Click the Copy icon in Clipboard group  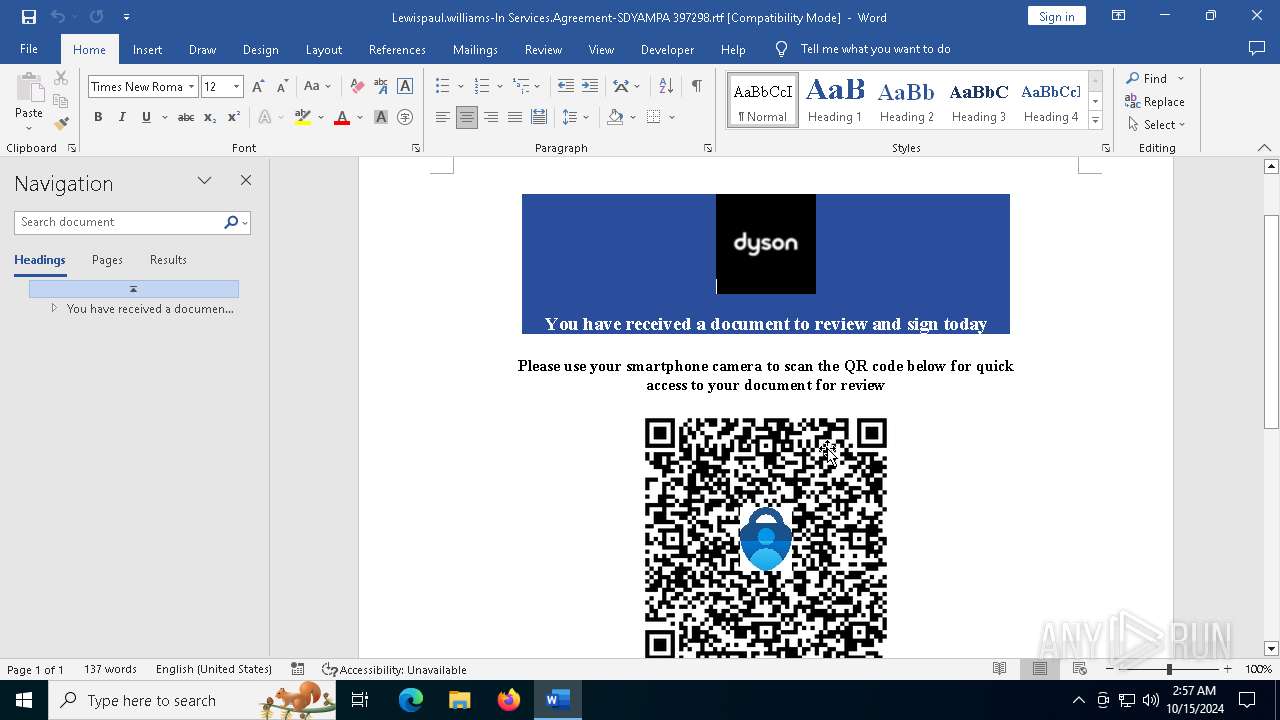[61, 101]
